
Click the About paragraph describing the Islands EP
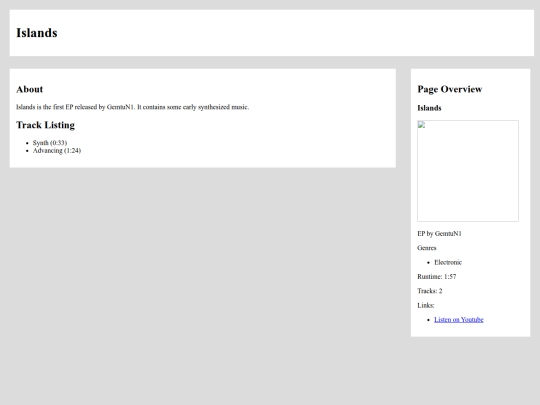coord(133,107)
